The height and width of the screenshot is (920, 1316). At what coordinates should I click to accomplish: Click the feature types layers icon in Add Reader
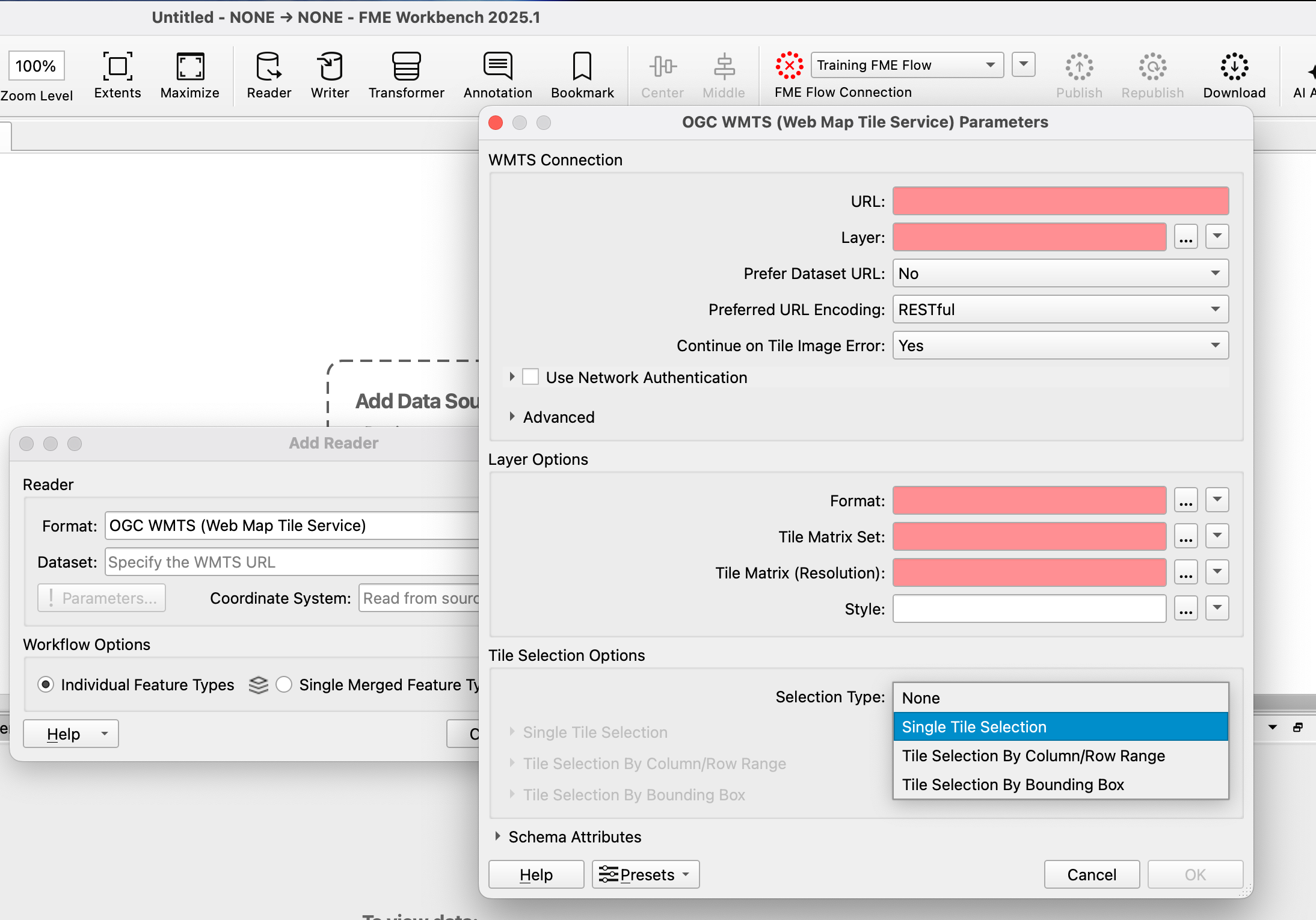point(259,685)
